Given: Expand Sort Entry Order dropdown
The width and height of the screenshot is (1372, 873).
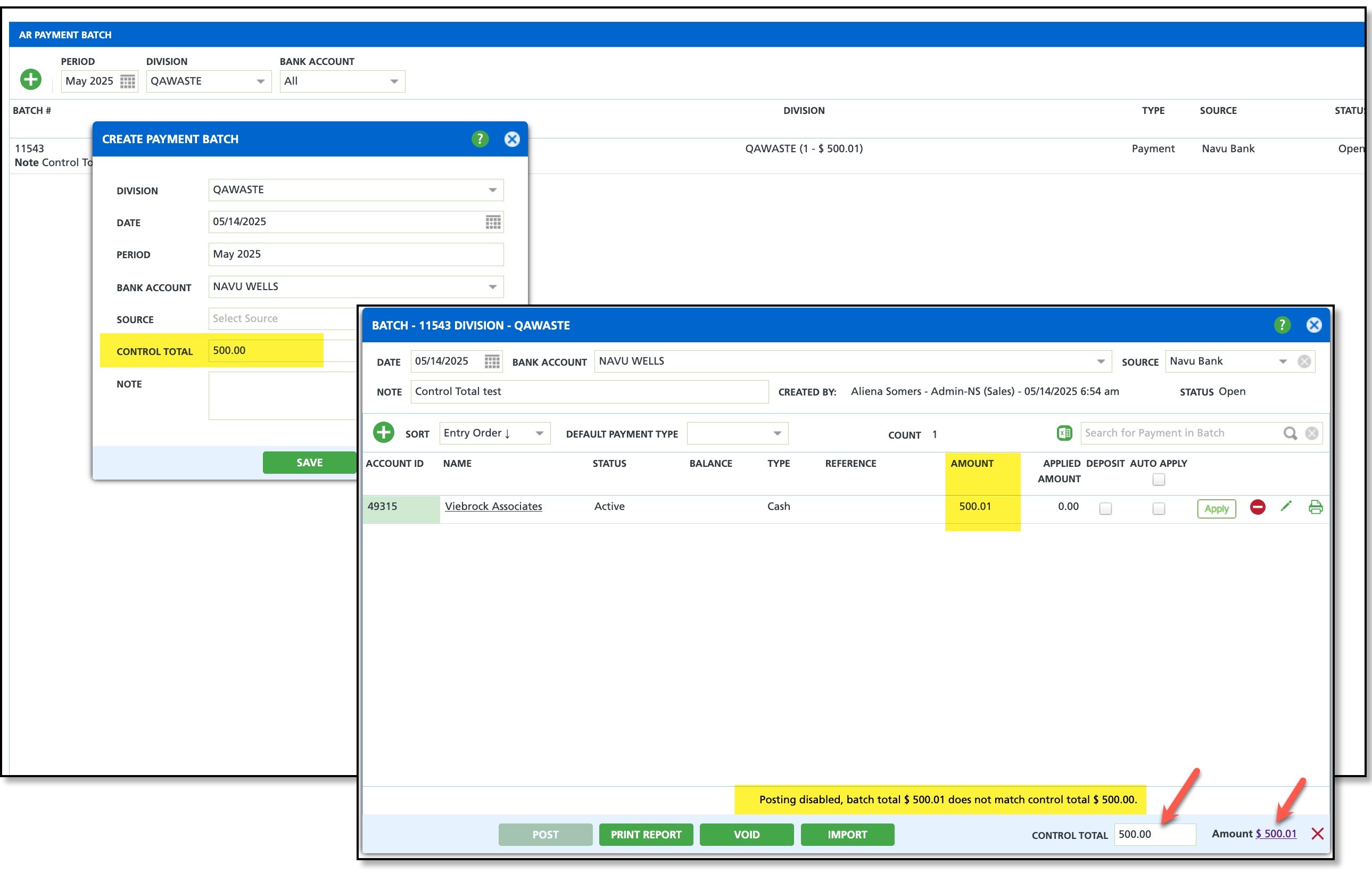Looking at the screenshot, I should point(539,433).
